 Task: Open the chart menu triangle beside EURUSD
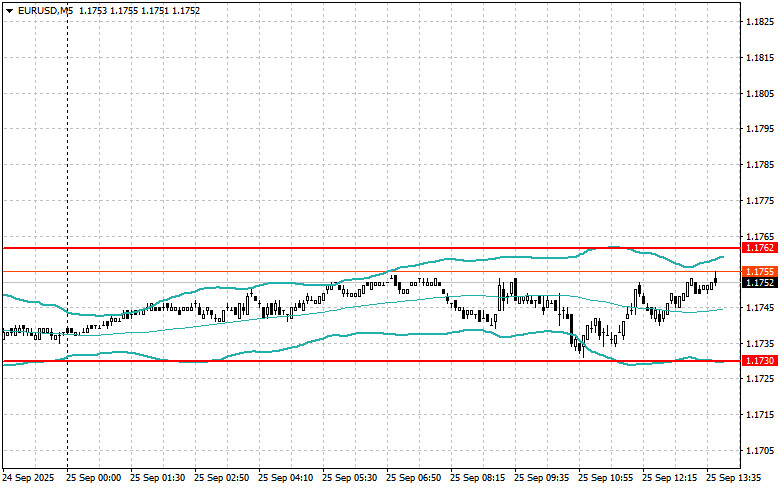9,11
